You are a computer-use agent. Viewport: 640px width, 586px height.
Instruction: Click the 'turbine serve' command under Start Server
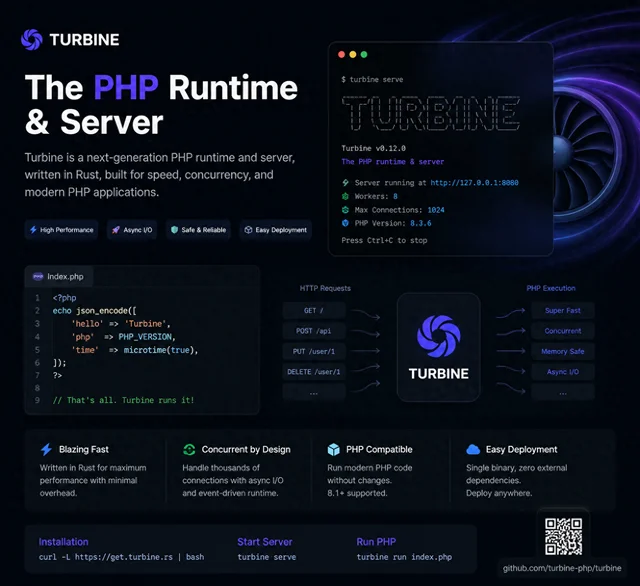point(267,557)
